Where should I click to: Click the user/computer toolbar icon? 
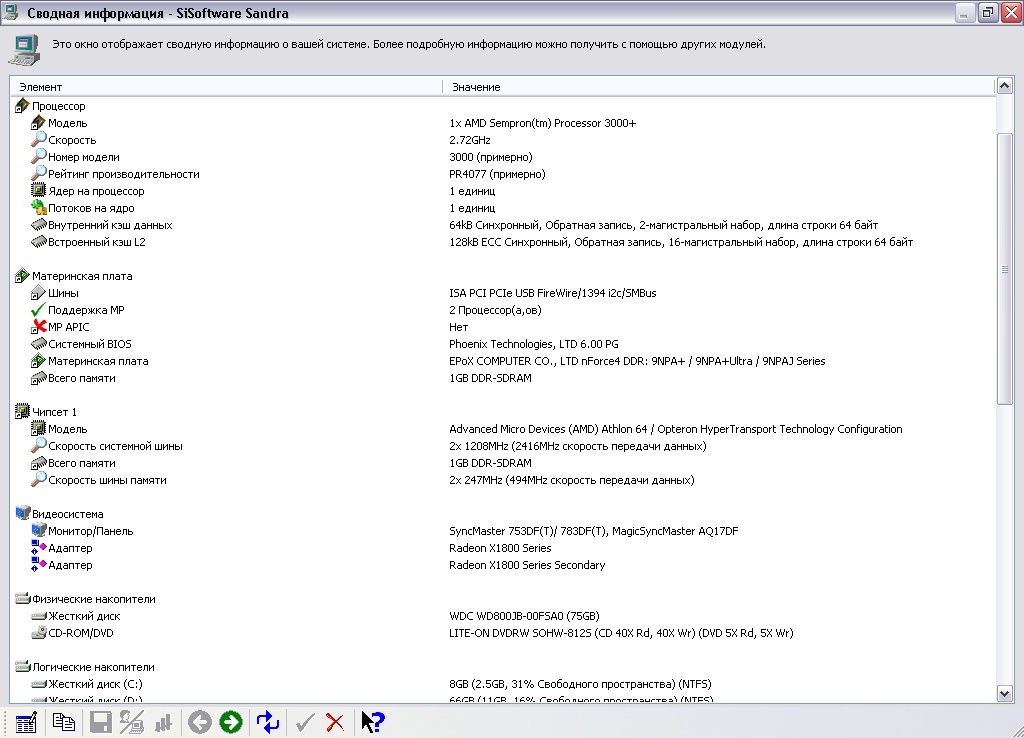point(131,722)
